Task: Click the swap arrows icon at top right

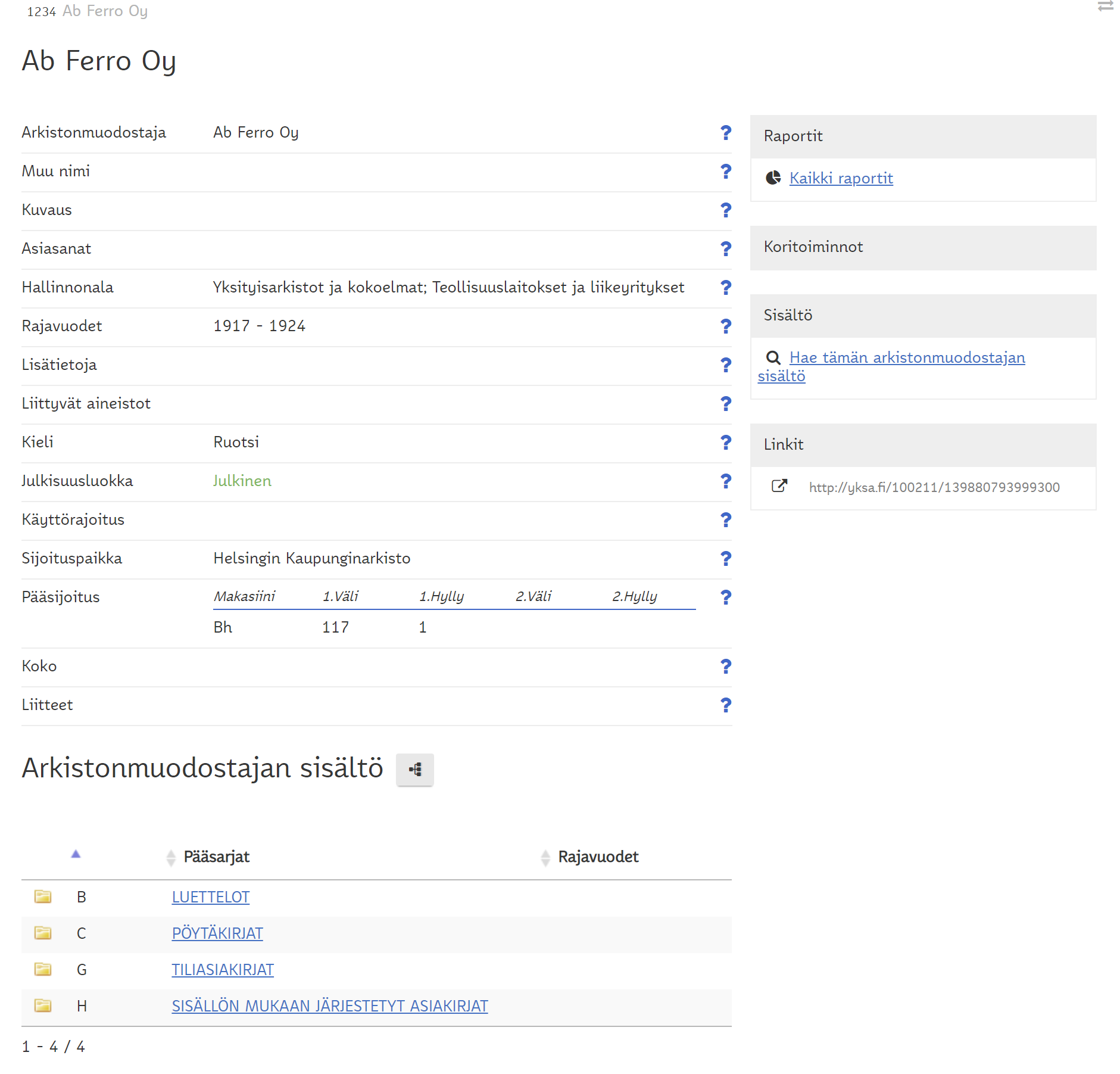Action: [1105, 7]
